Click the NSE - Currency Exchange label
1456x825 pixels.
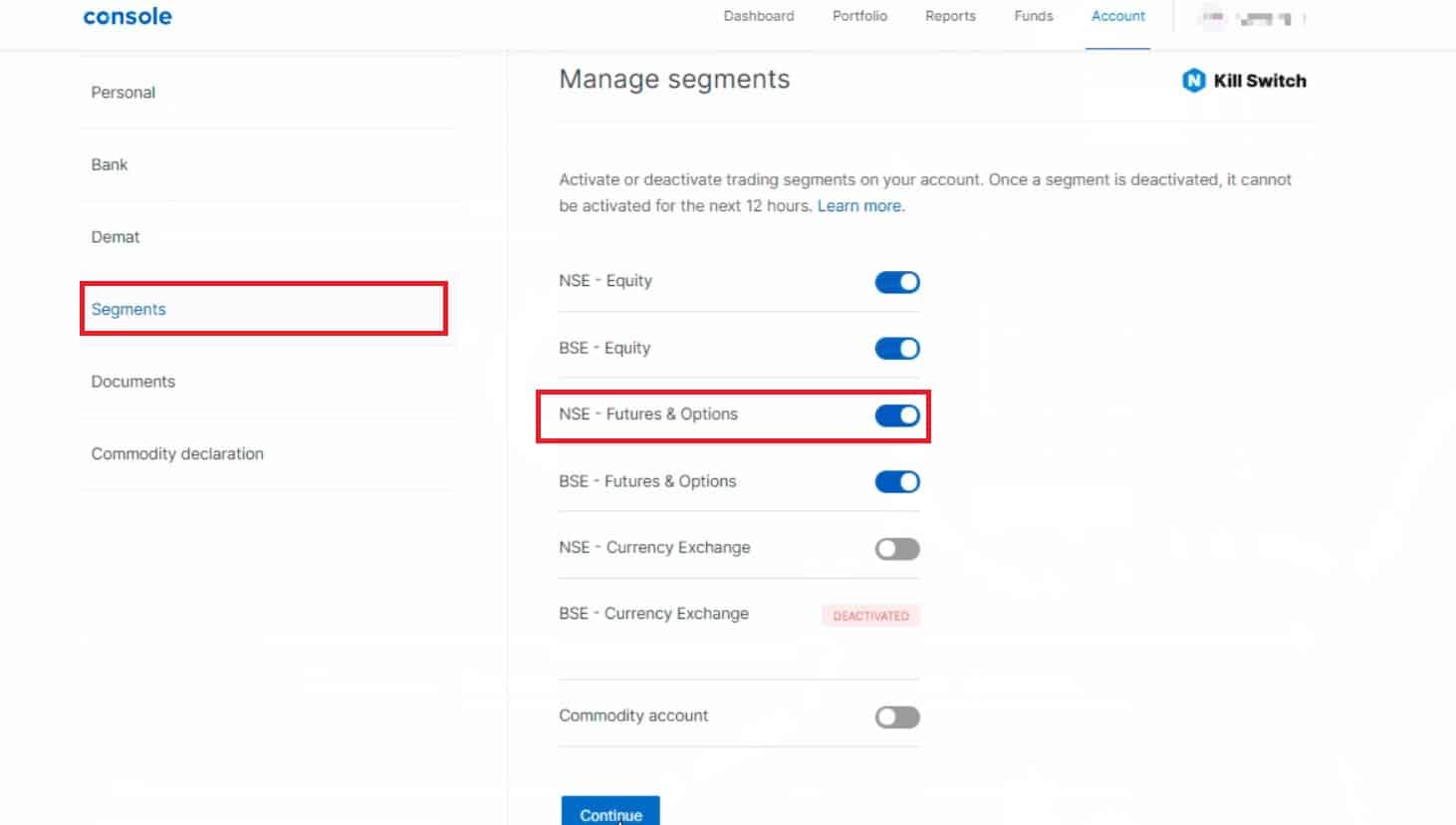(654, 548)
